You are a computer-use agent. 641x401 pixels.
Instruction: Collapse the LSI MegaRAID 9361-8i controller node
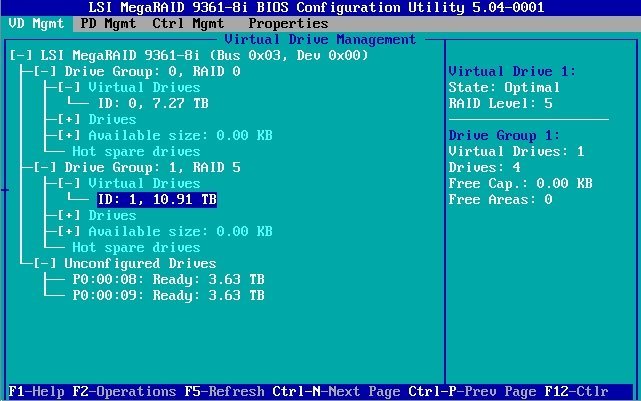click(x=21, y=55)
